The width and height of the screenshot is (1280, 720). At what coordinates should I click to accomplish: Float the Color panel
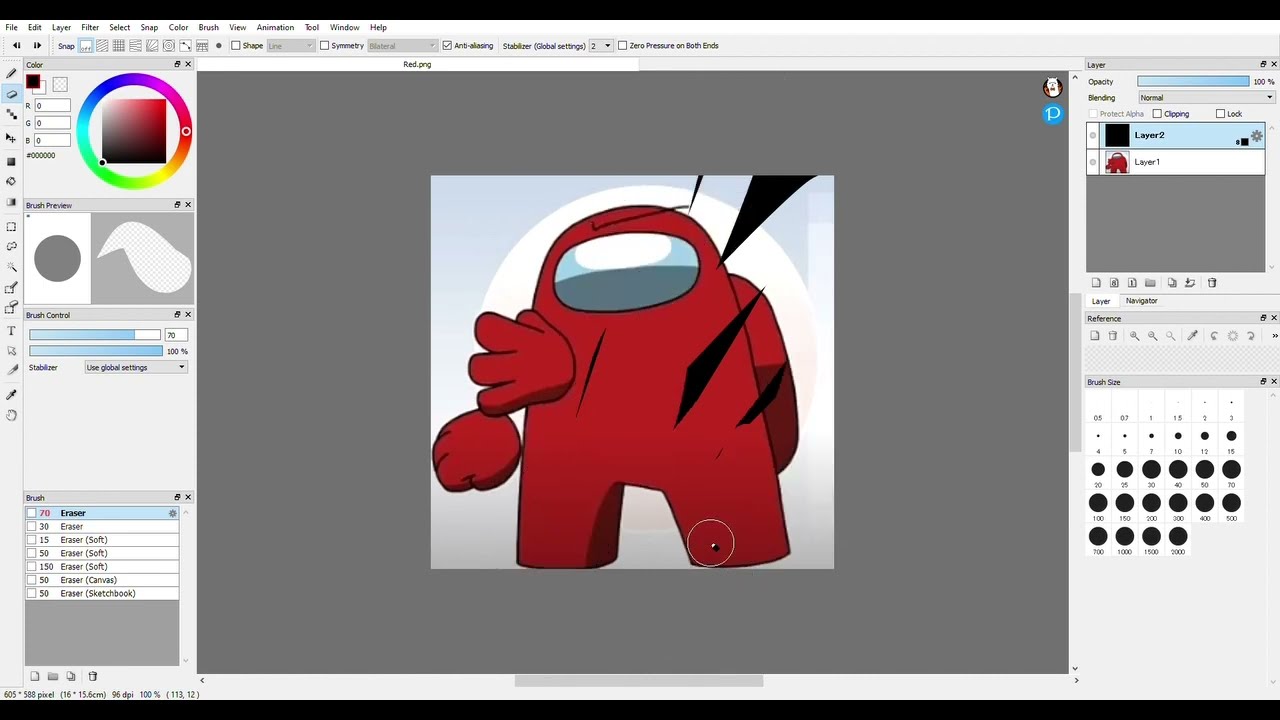[x=177, y=64]
